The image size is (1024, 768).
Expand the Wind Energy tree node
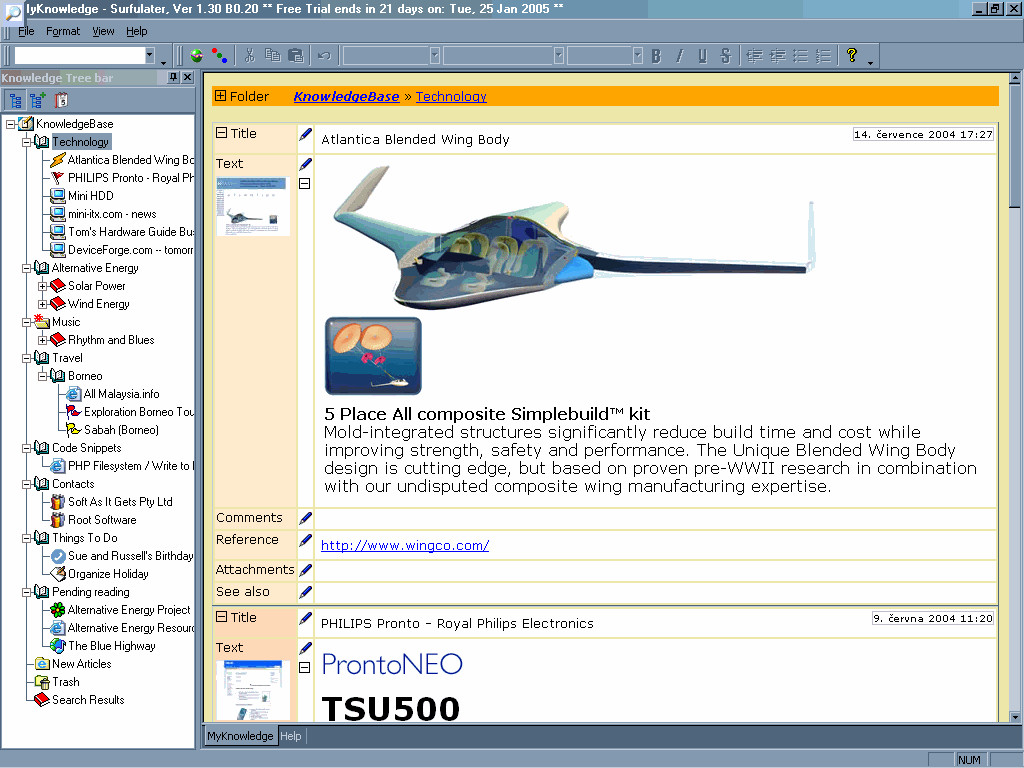click(x=42, y=304)
